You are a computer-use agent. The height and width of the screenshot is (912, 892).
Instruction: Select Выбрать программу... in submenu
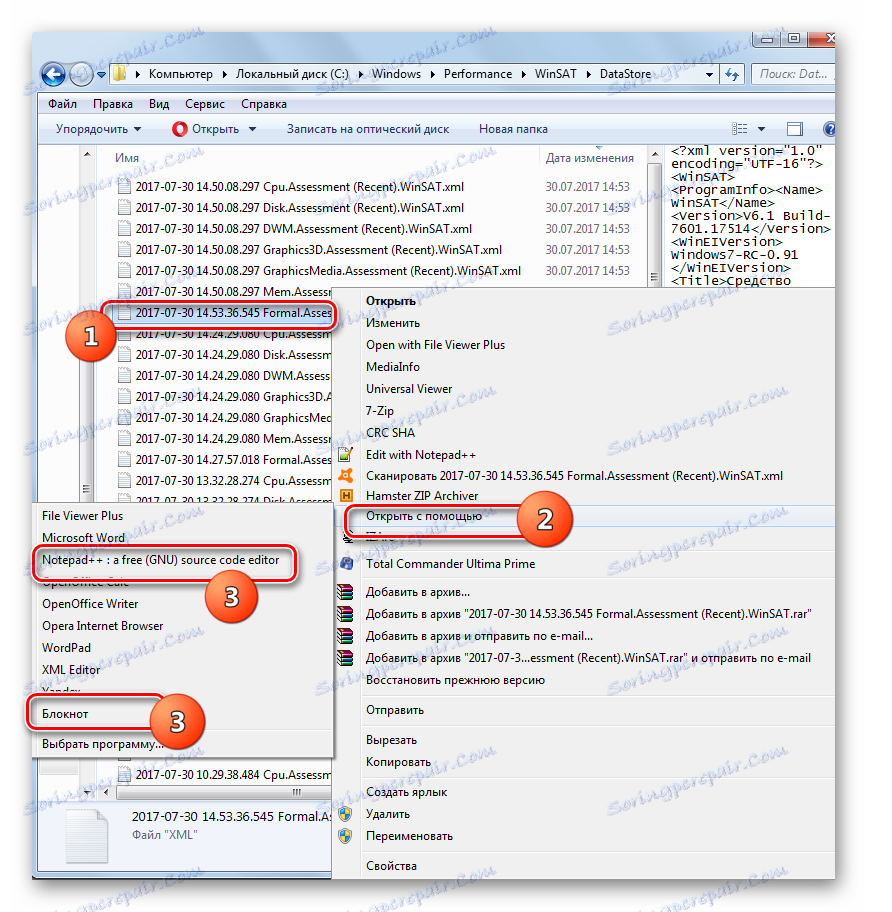(x=102, y=744)
